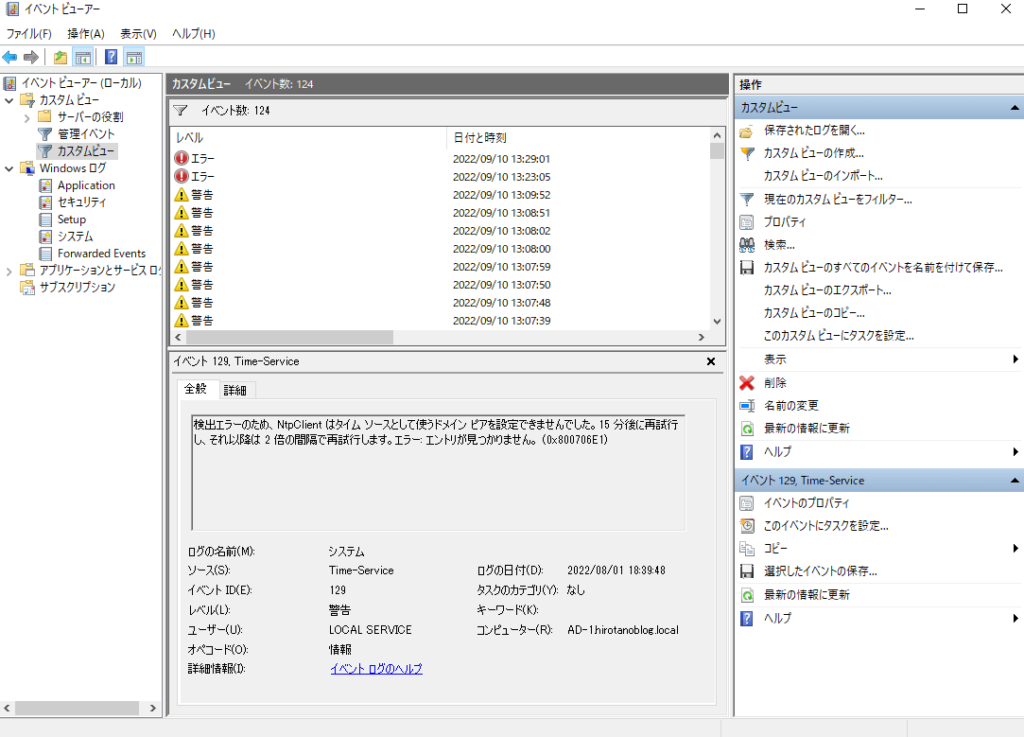
Task: Open 検索 using the binoculars icon
Action: click(x=746, y=245)
